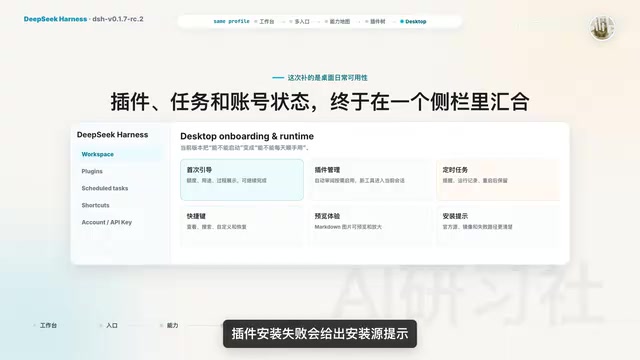This screenshot has width=640, height=360.
Task: Click the same profile label
Action: coord(231,21)
